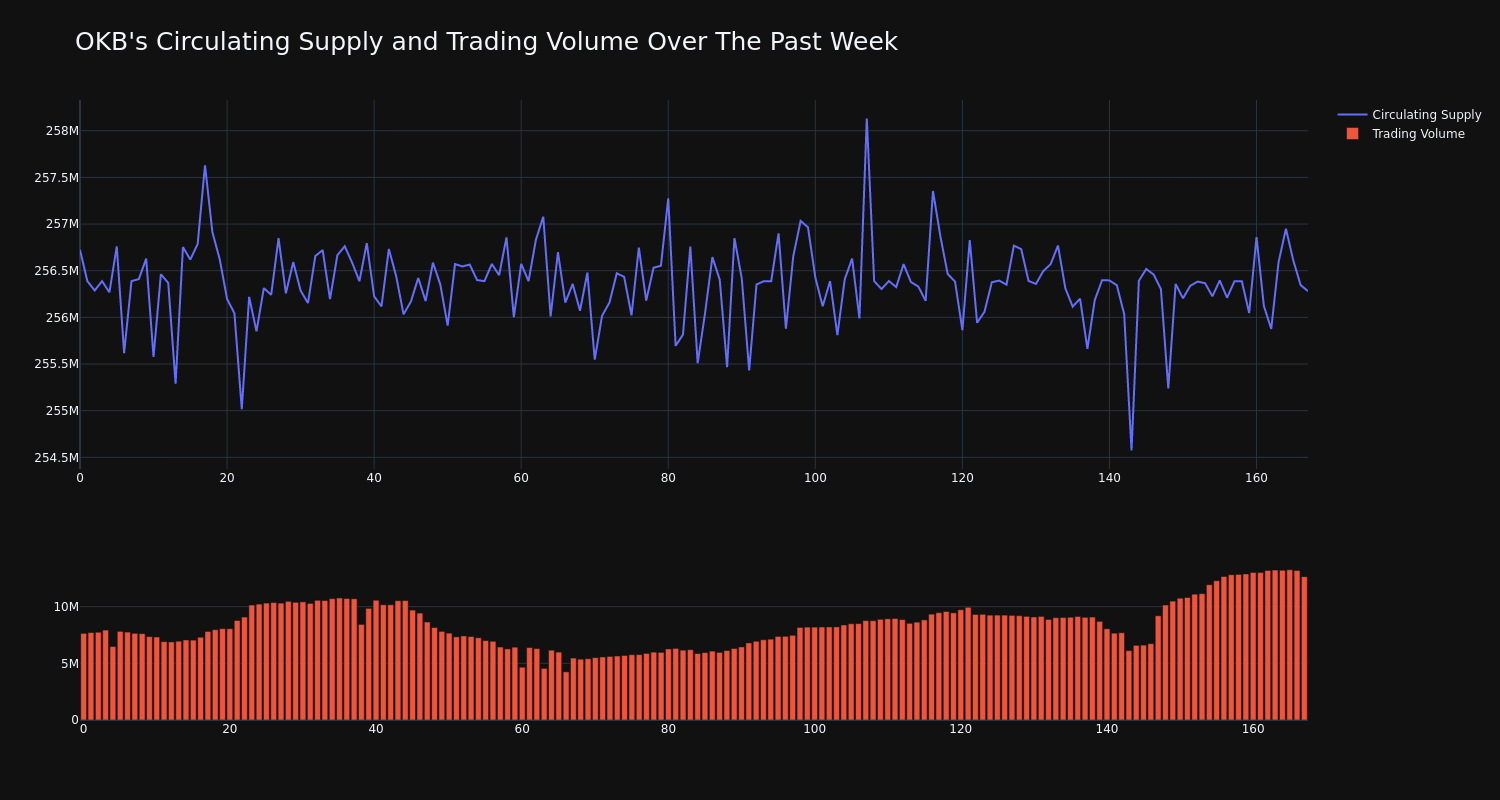
Task: Click the 5M label on volume chart
Action: tap(70, 664)
